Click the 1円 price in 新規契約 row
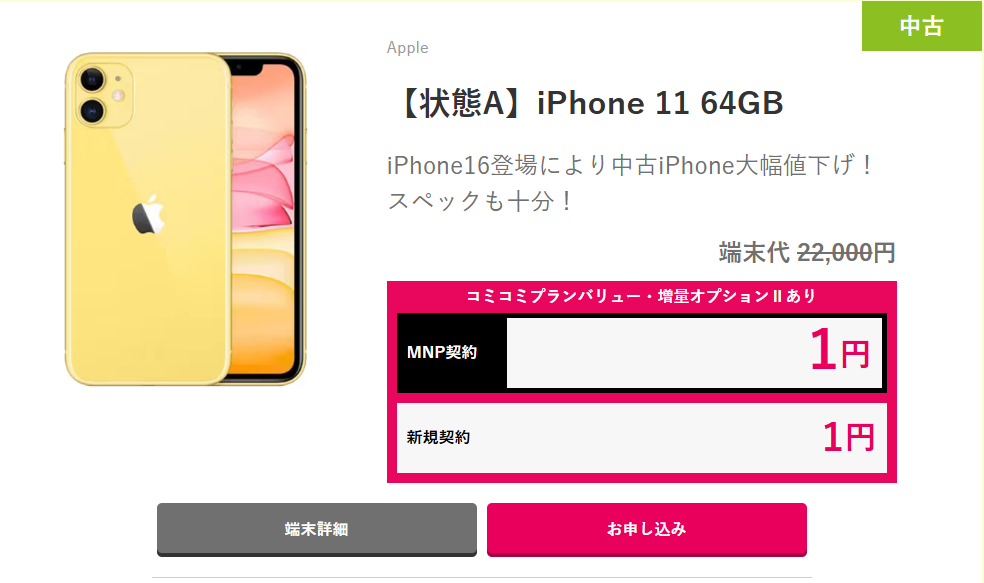984x583 pixels. point(848,437)
